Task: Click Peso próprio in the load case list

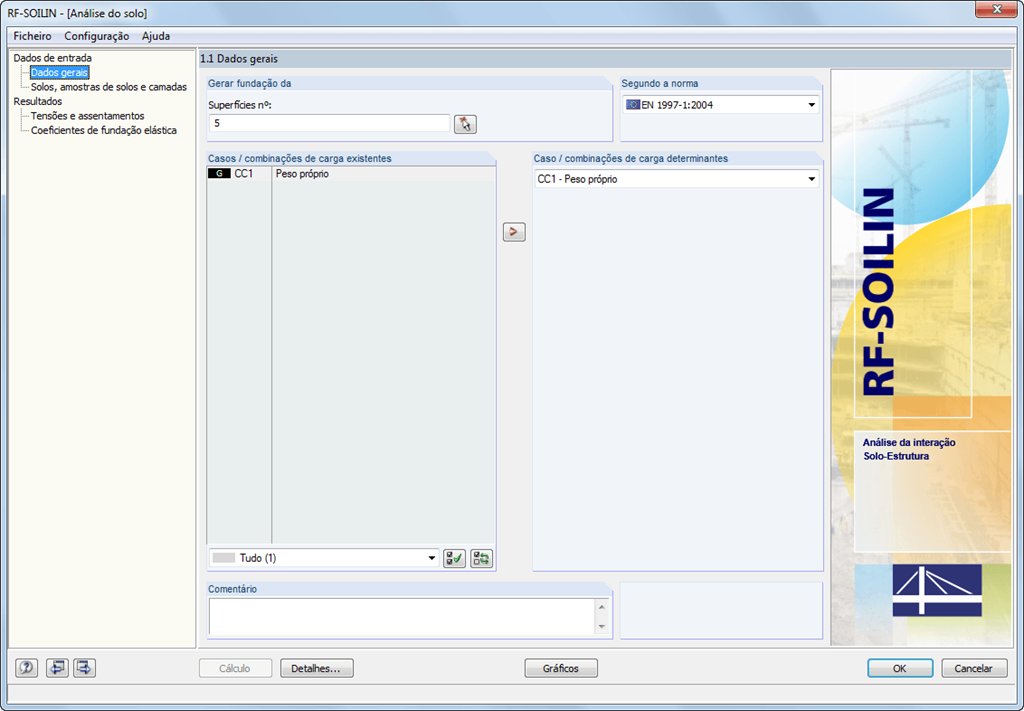Action: 302,174
